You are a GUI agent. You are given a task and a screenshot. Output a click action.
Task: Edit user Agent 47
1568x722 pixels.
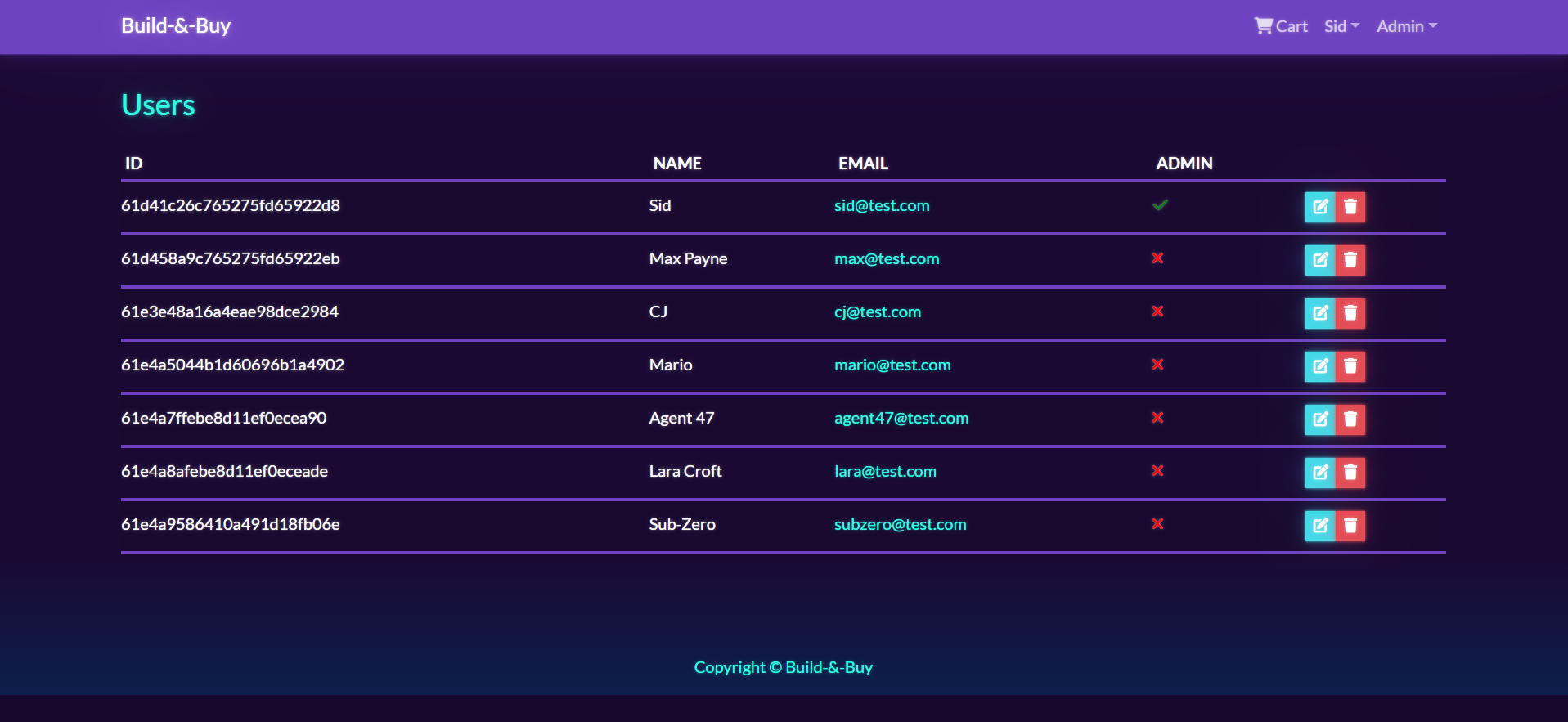click(x=1319, y=419)
